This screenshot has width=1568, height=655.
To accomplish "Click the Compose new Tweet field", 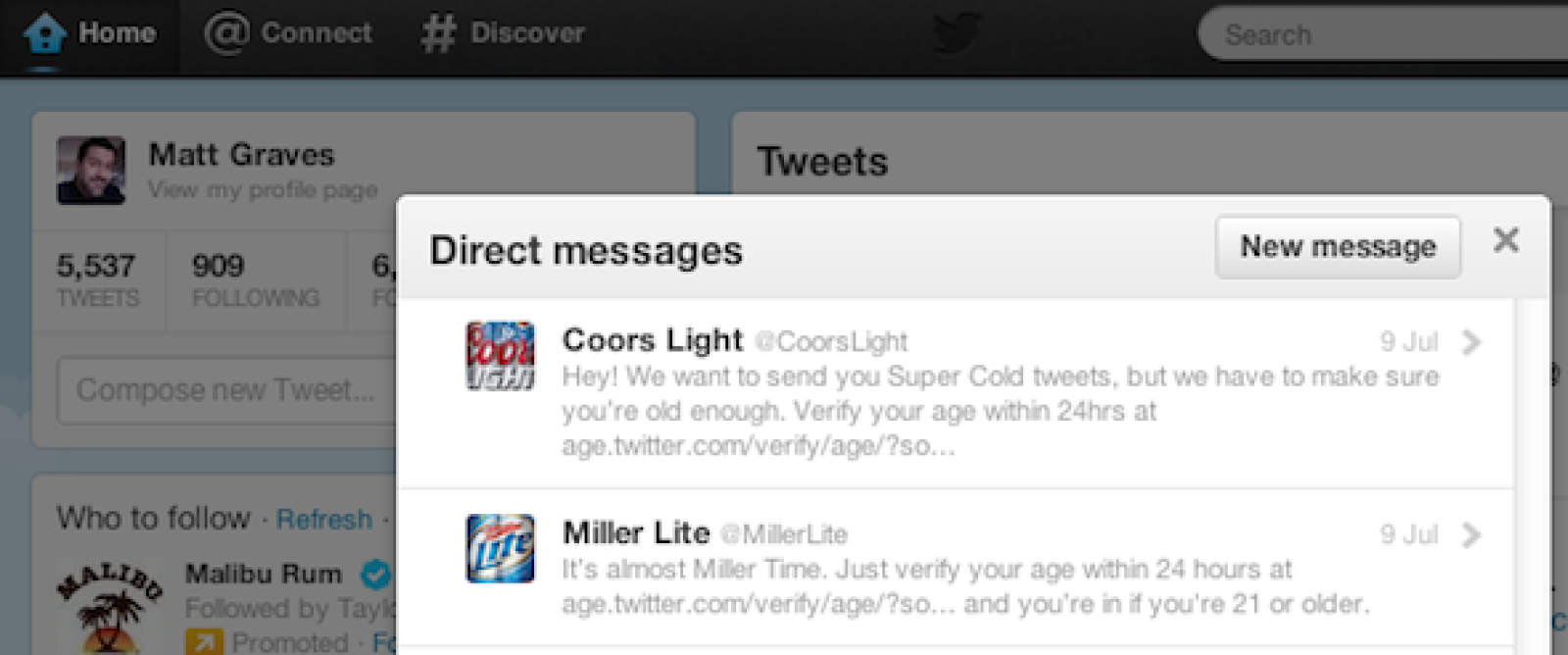I will click(225, 390).
